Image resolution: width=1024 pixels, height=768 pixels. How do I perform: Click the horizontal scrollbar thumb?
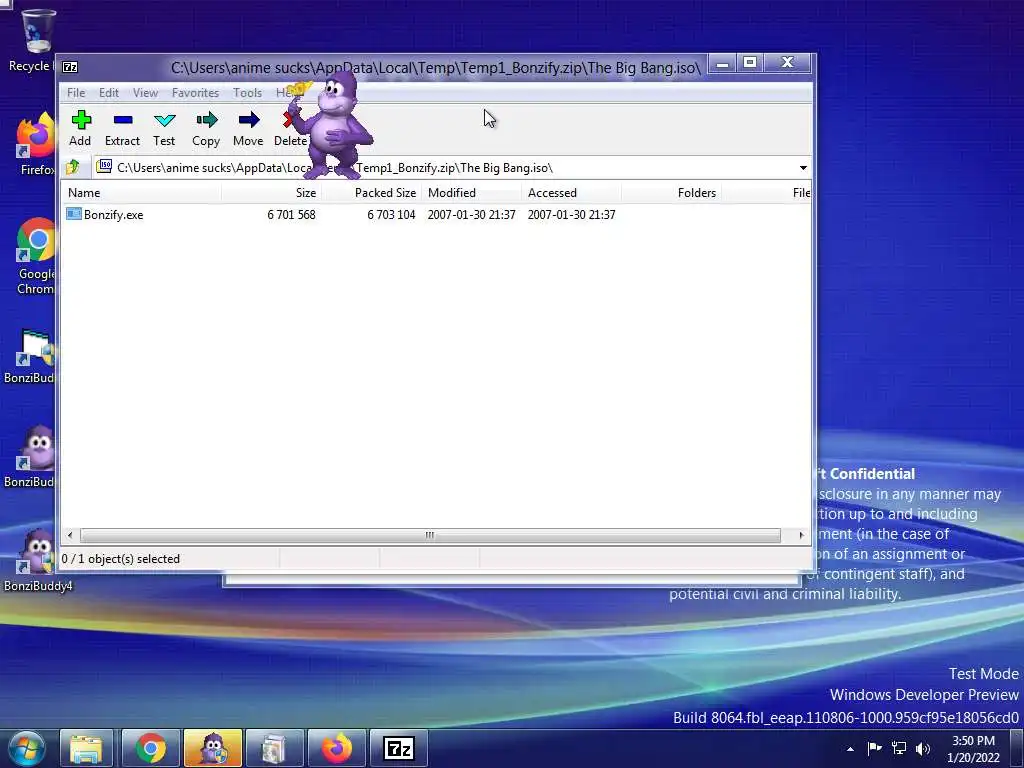[430, 536]
